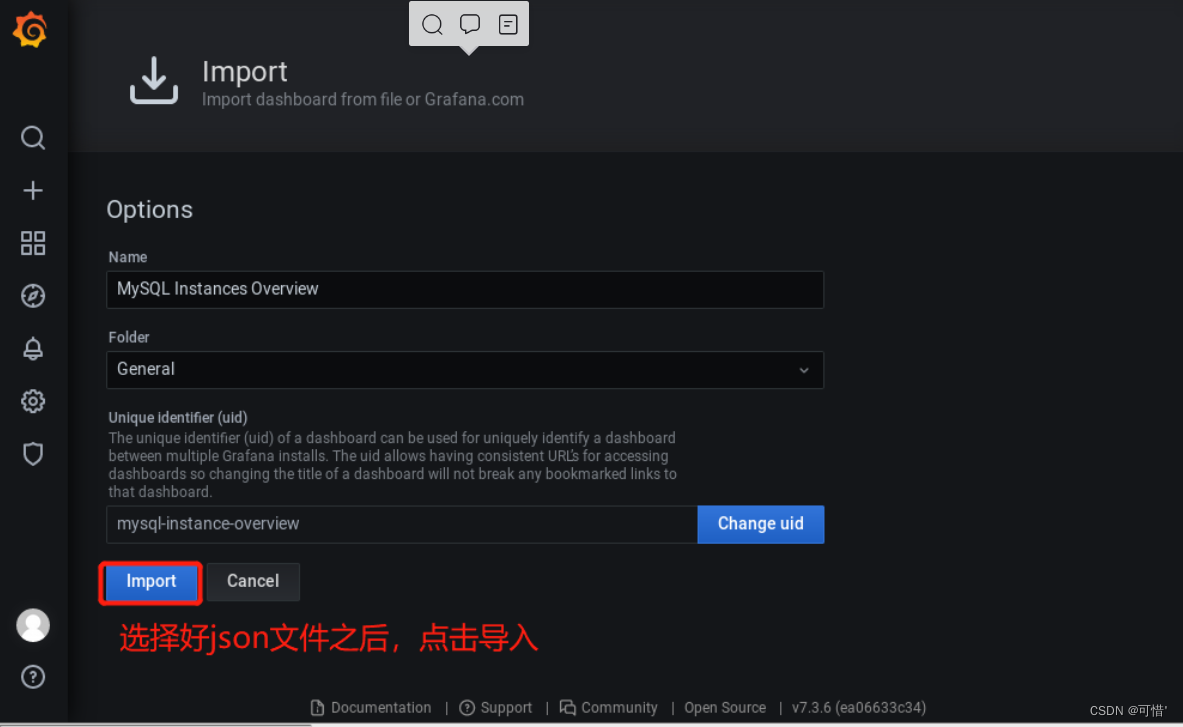The image size is (1183, 727).
Task: Open the Documentation footer link
Action: (381, 707)
